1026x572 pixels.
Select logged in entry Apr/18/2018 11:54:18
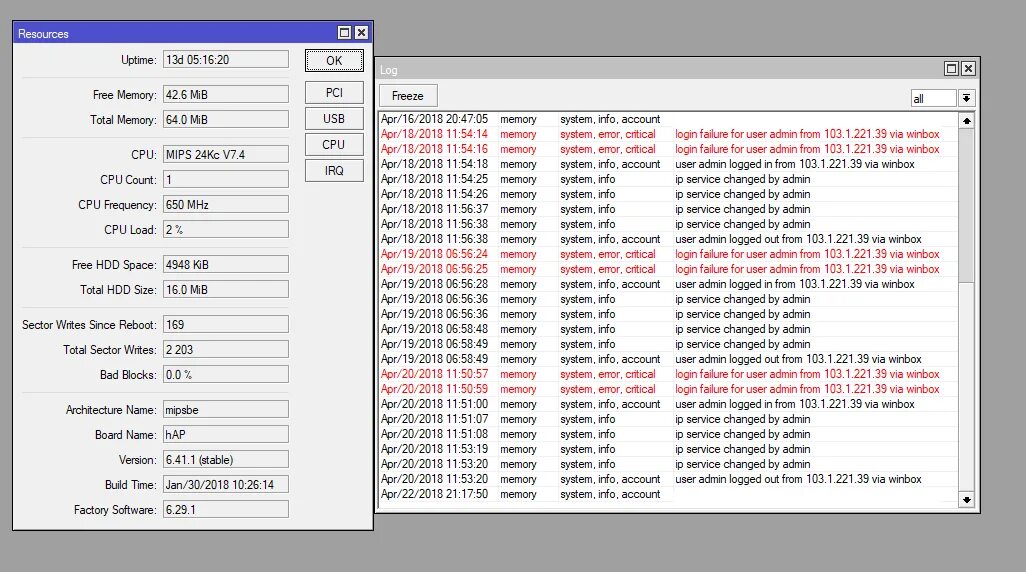(x=669, y=164)
